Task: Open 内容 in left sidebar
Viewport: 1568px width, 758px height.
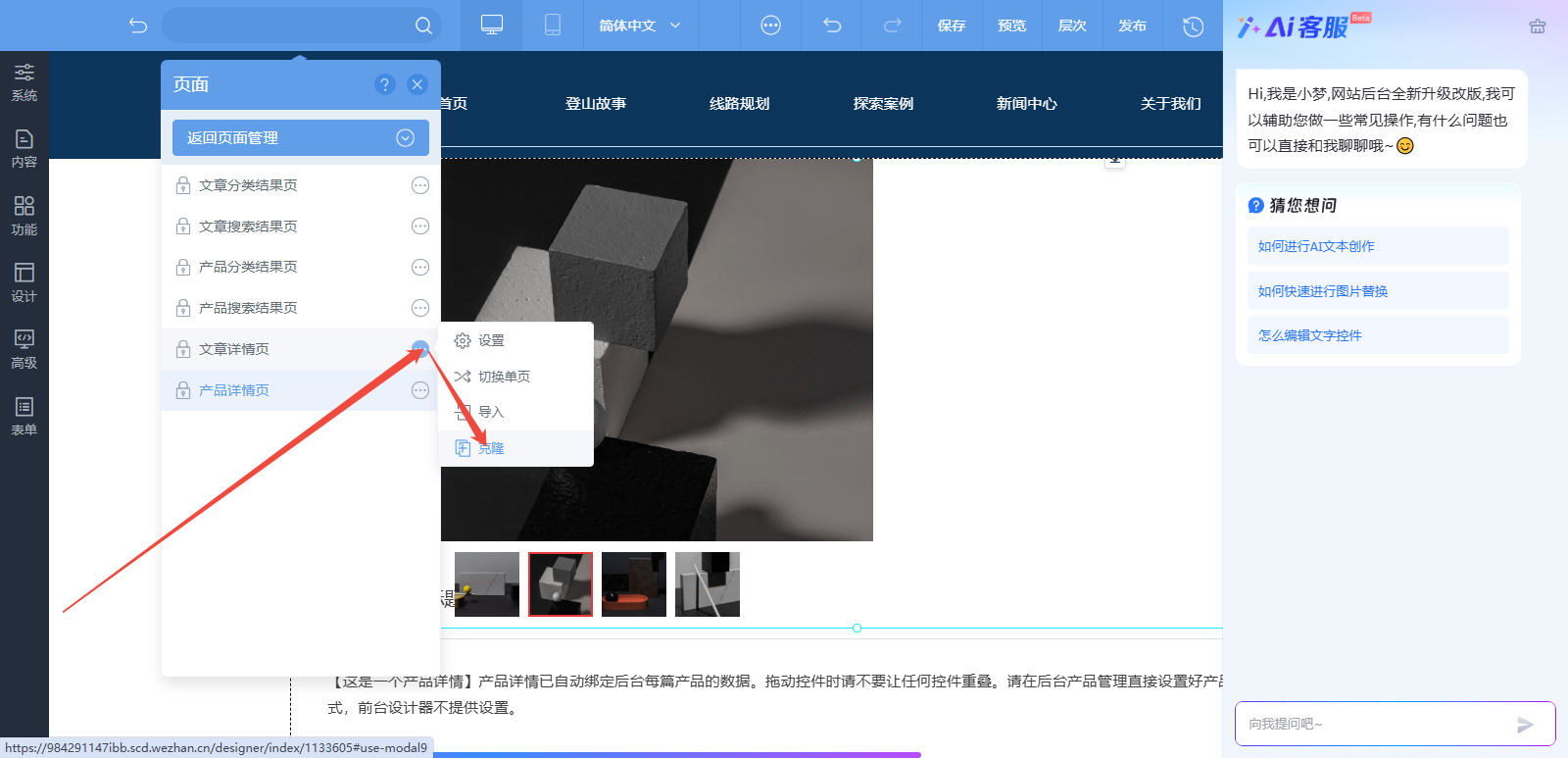Action: [x=24, y=149]
